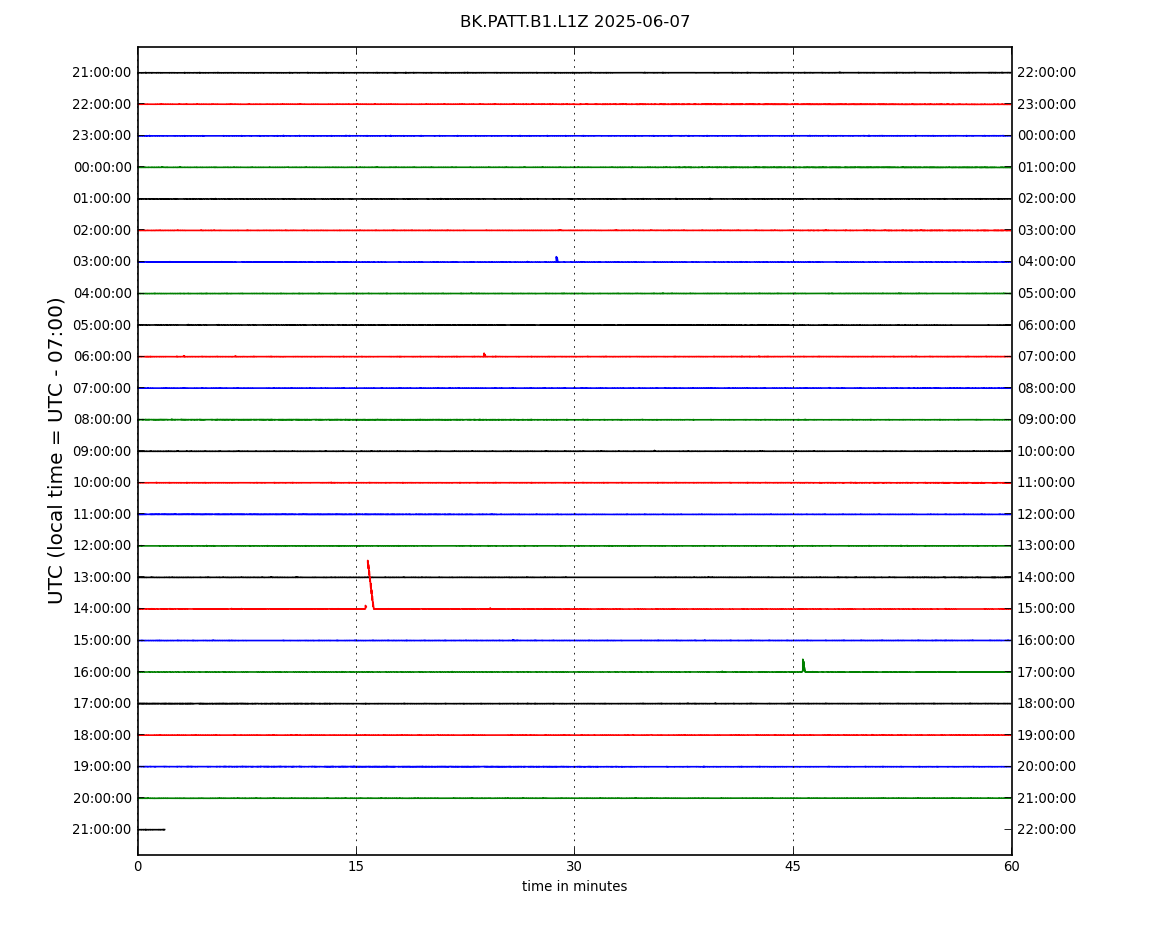Click the x-axis tick label 45
This screenshot has width=1150, height=950.
pos(793,866)
